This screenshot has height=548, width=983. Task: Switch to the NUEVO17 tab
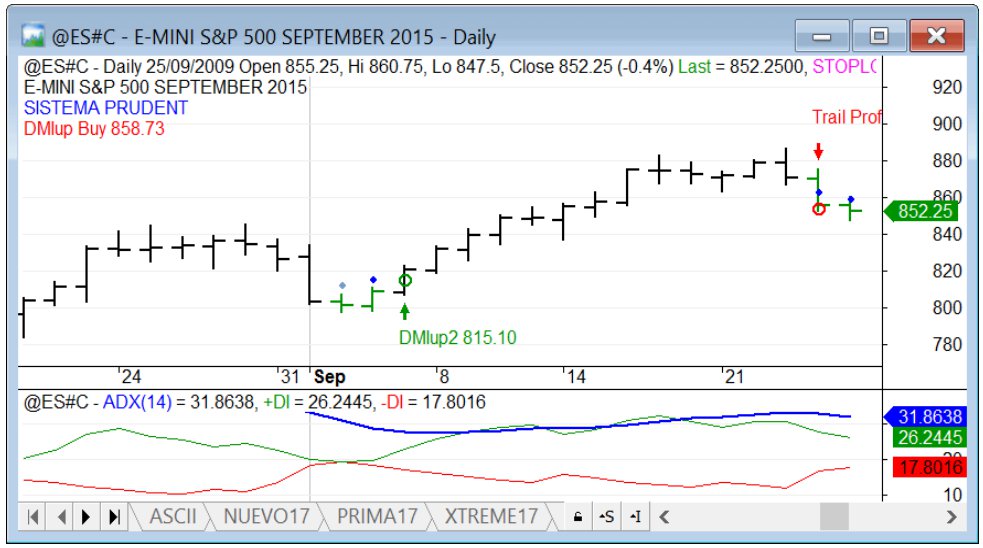266,516
